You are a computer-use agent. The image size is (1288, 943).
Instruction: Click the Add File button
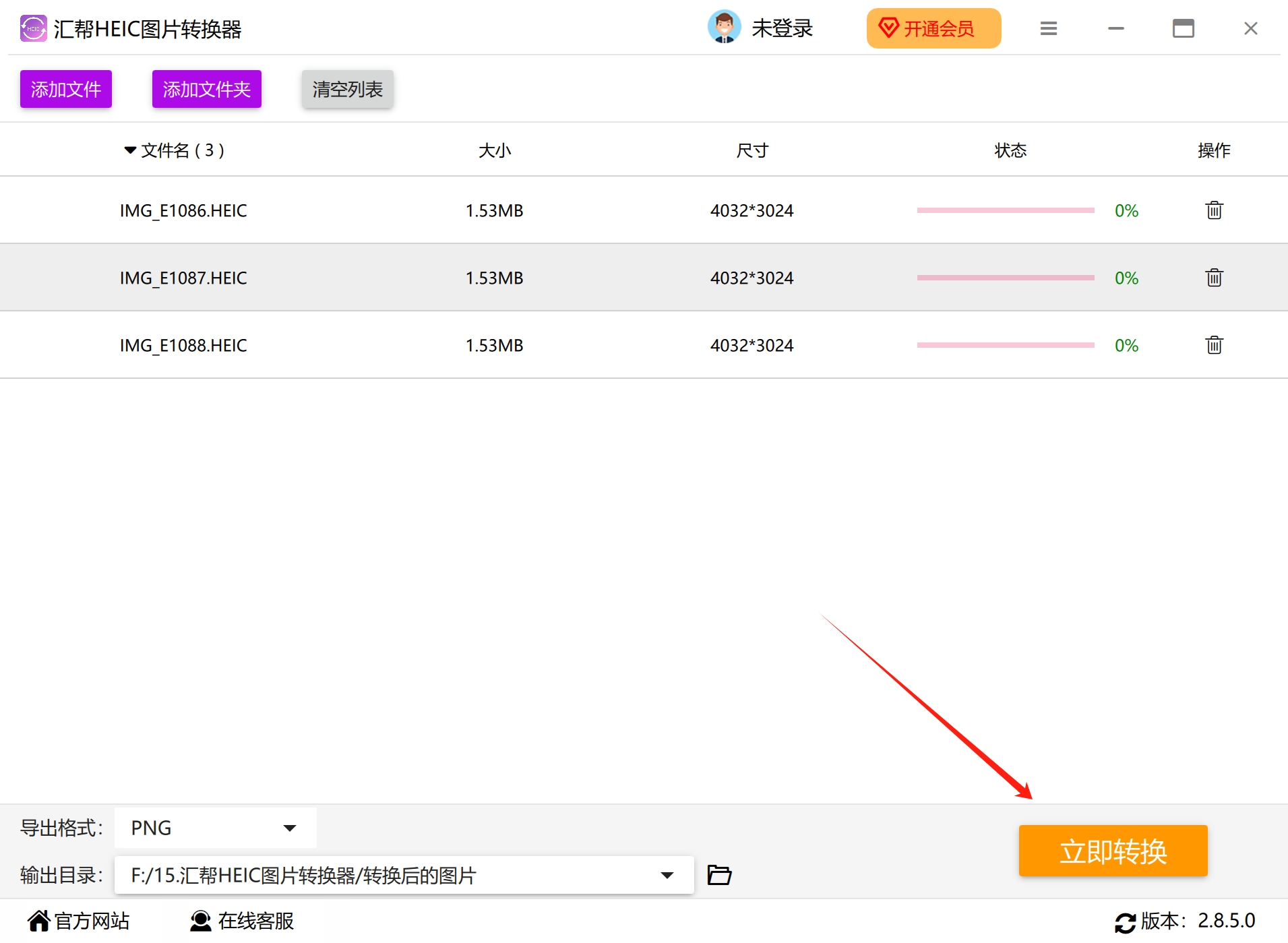tap(65, 89)
